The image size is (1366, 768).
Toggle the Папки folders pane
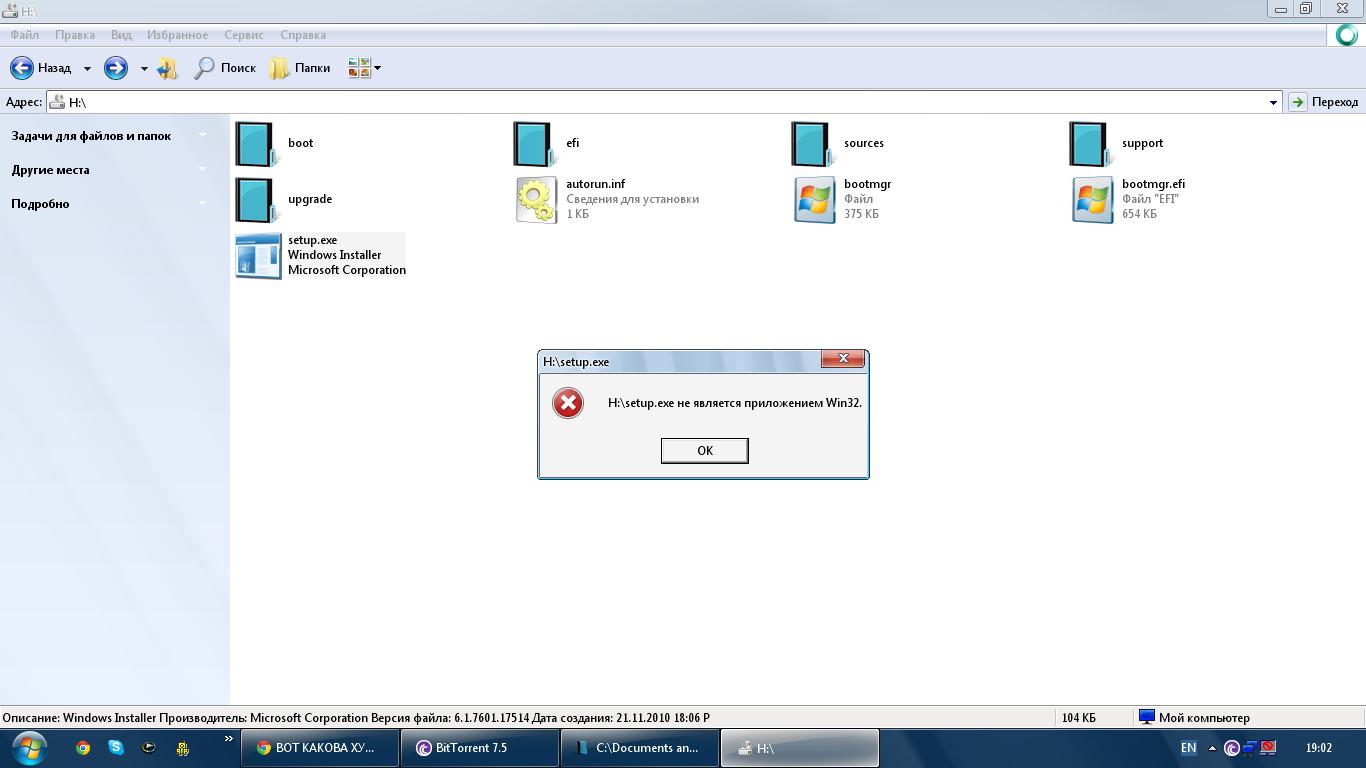tap(300, 68)
